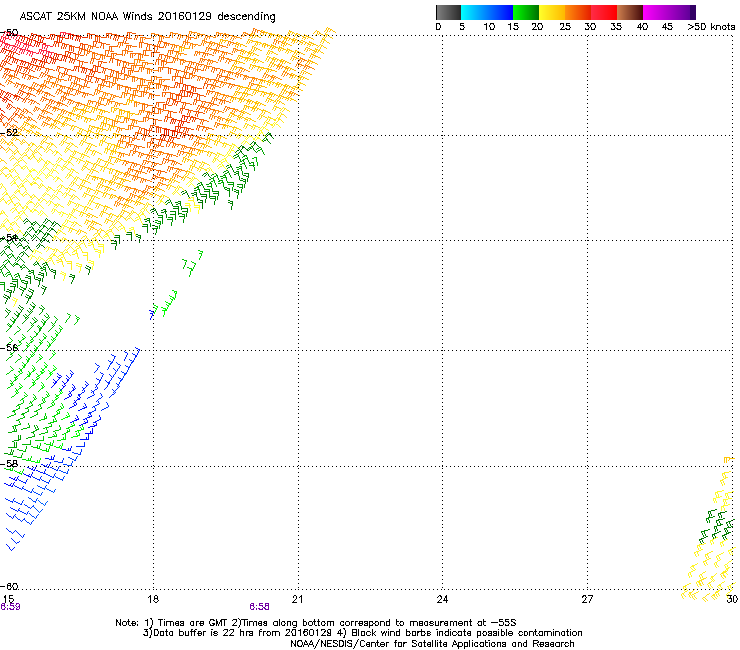Viewport: 740px width, 650px height.
Task: Click the cyan-blue 5-15 knots color segment
Action: [487, 12]
